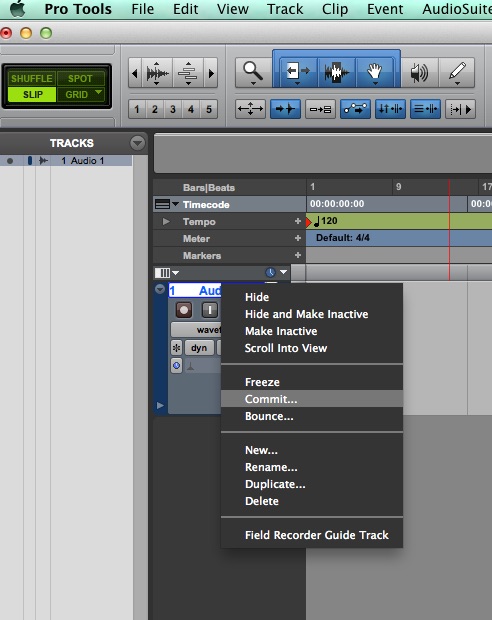The width and height of the screenshot is (492, 620).
Task: Record enable Audio 1 track
Action: tap(184, 310)
